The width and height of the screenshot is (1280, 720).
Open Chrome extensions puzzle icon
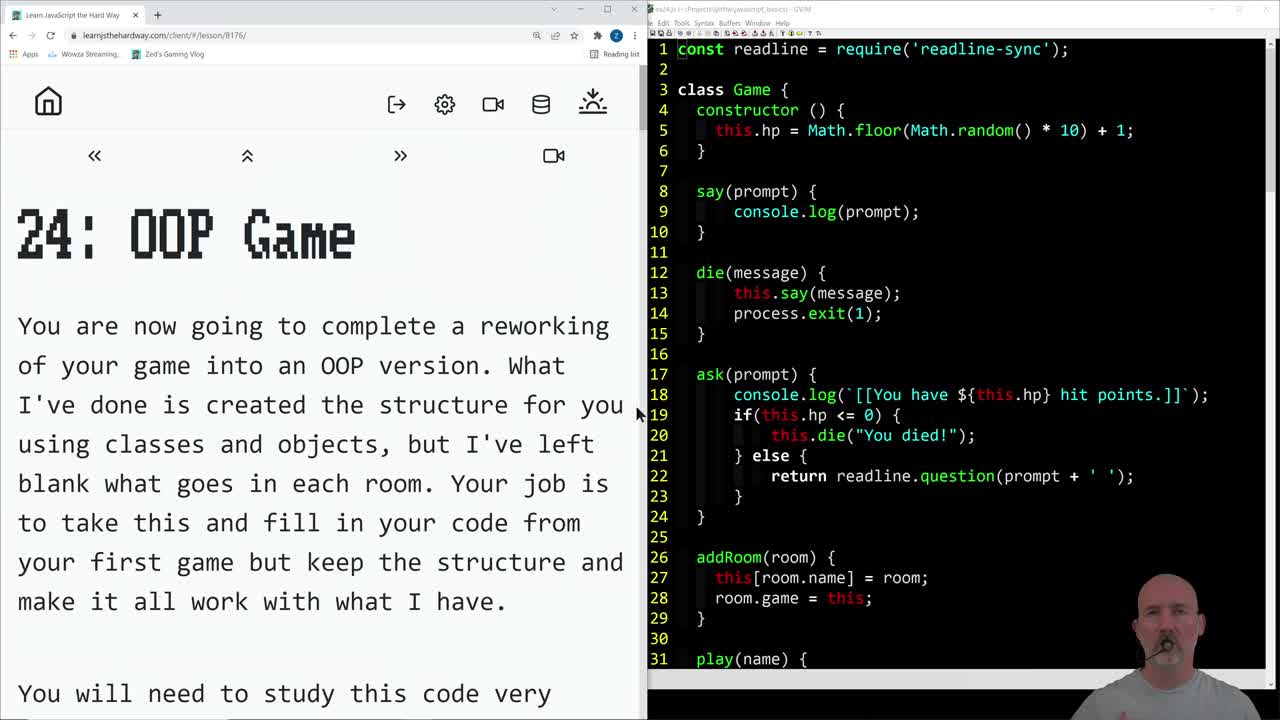tap(597, 35)
